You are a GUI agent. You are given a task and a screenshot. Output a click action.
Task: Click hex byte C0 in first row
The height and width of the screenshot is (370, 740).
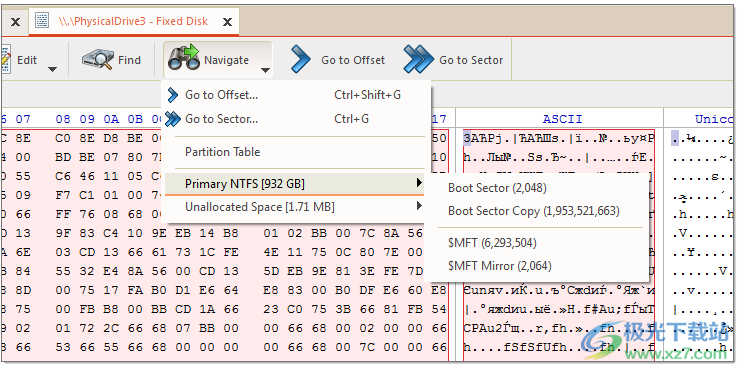(x=63, y=138)
